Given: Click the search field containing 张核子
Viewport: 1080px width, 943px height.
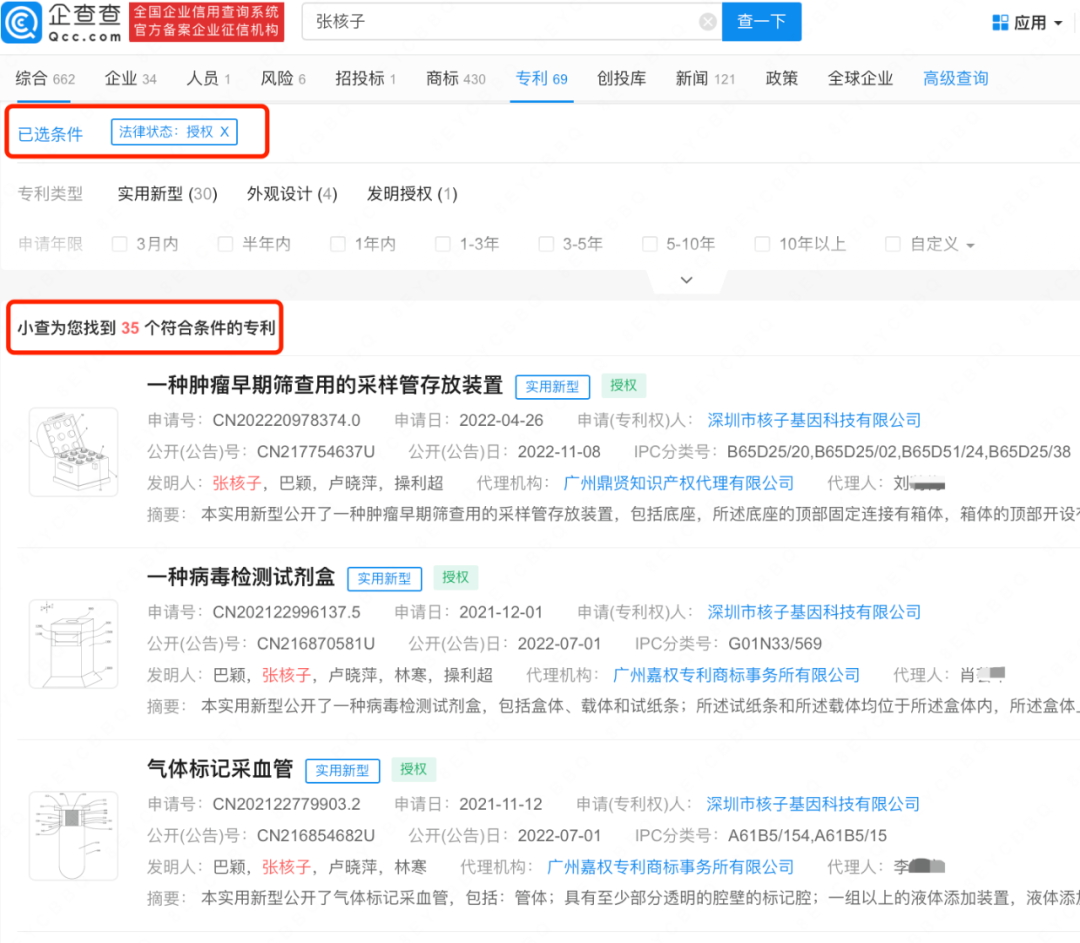Looking at the screenshot, I should click(x=512, y=21).
